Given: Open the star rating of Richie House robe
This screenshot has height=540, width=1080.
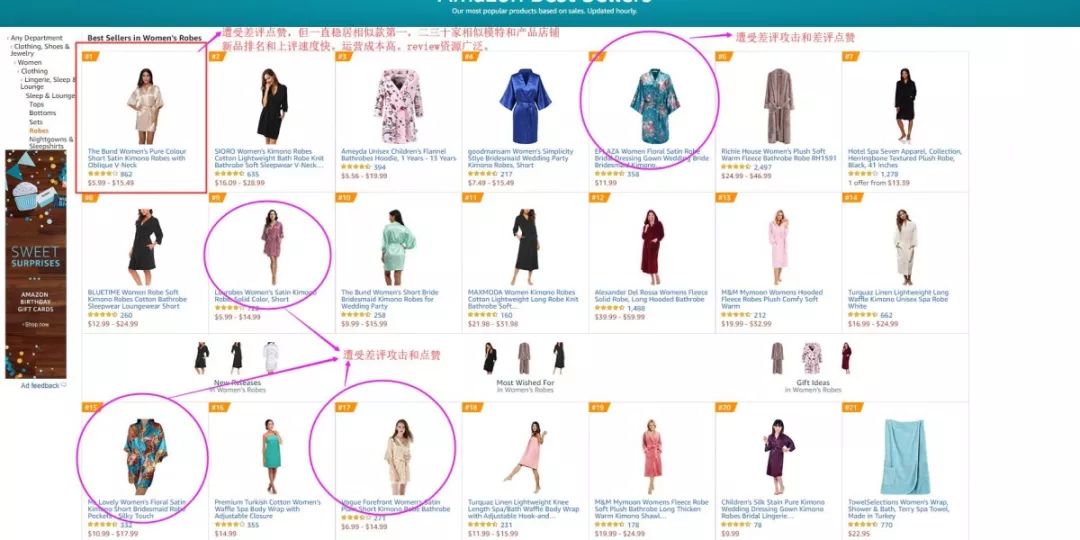Looking at the screenshot, I should (736, 167).
